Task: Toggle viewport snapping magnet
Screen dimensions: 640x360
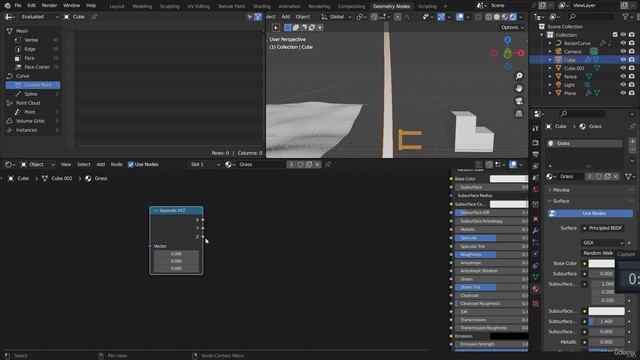Action: click(374, 17)
